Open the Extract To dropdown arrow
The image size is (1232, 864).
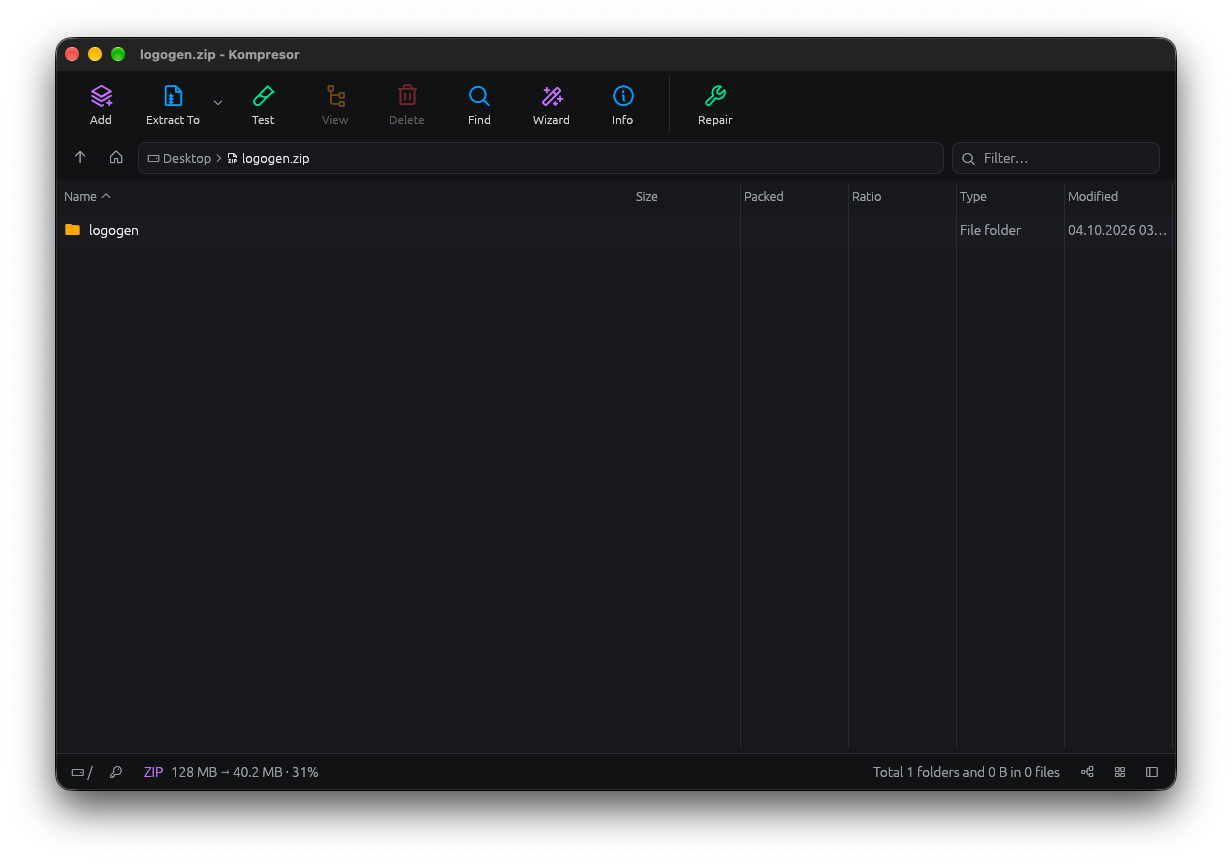tap(218, 103)
